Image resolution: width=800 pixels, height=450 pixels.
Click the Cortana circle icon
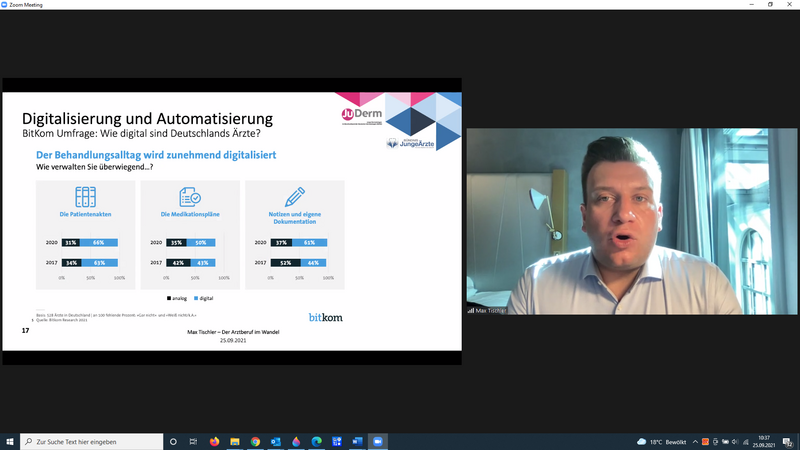coord(173,441)
